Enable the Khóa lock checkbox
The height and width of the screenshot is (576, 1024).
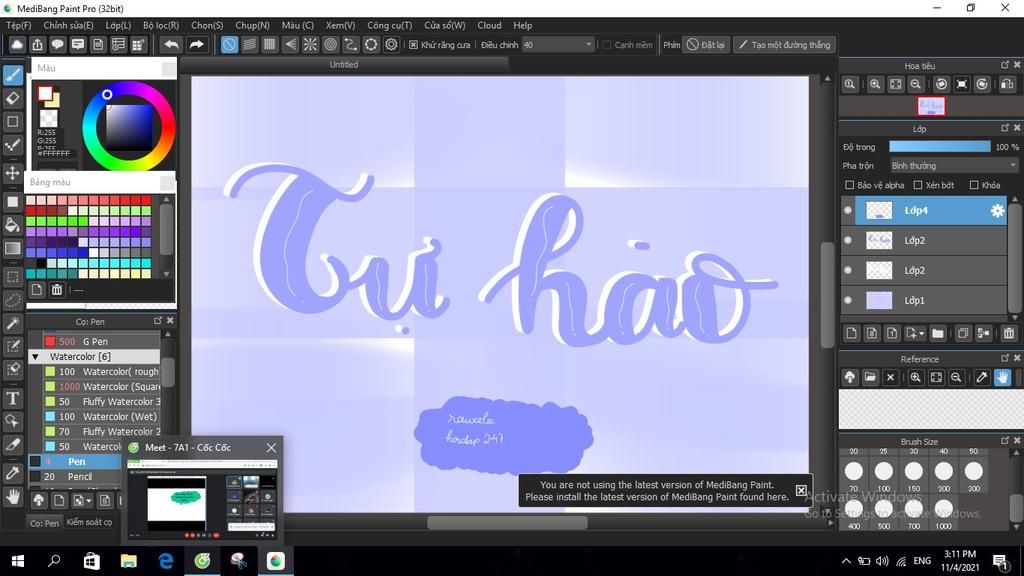(x=974, y=185)
